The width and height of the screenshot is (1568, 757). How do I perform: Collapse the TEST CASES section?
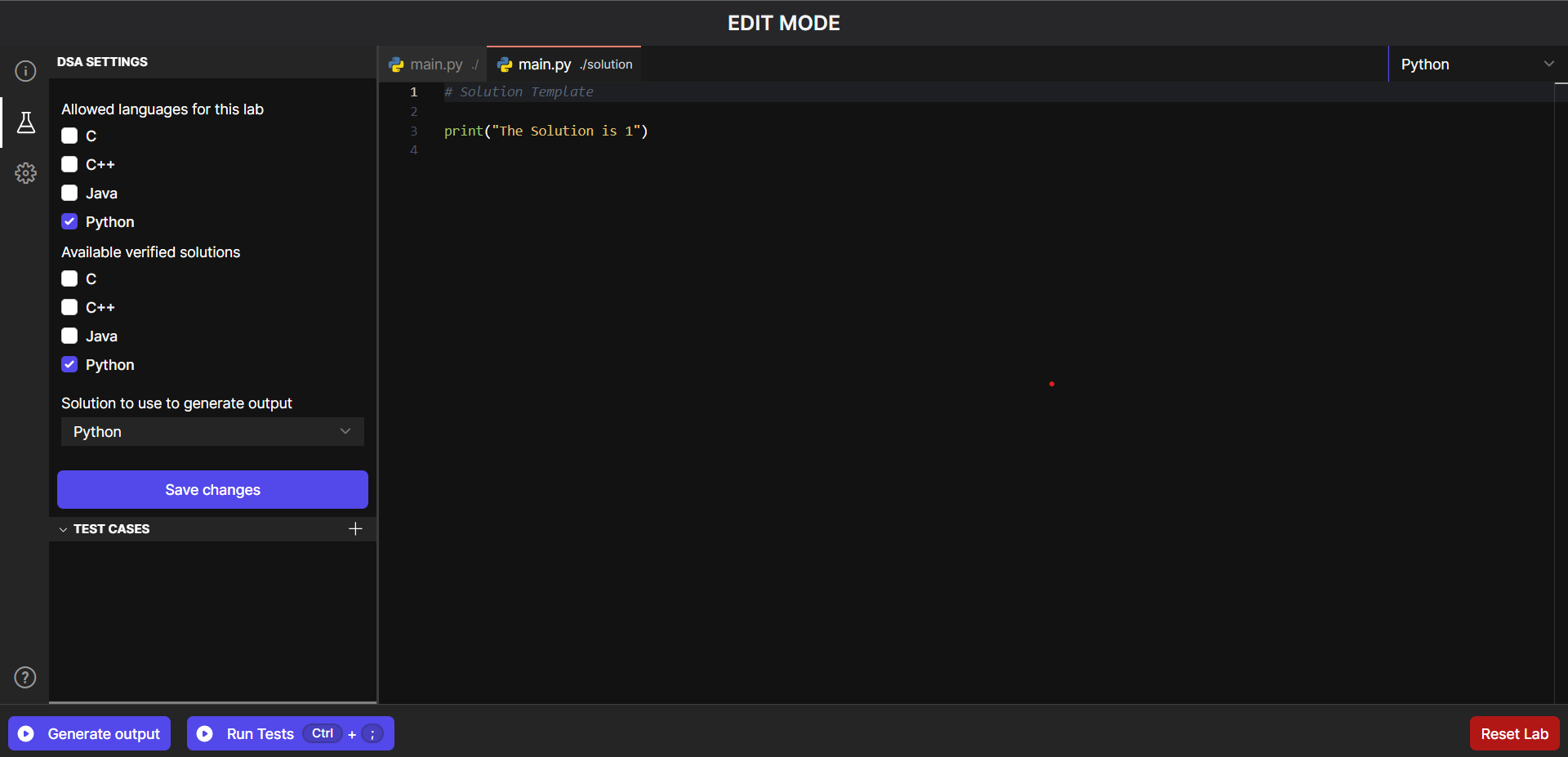click(64, 529)
